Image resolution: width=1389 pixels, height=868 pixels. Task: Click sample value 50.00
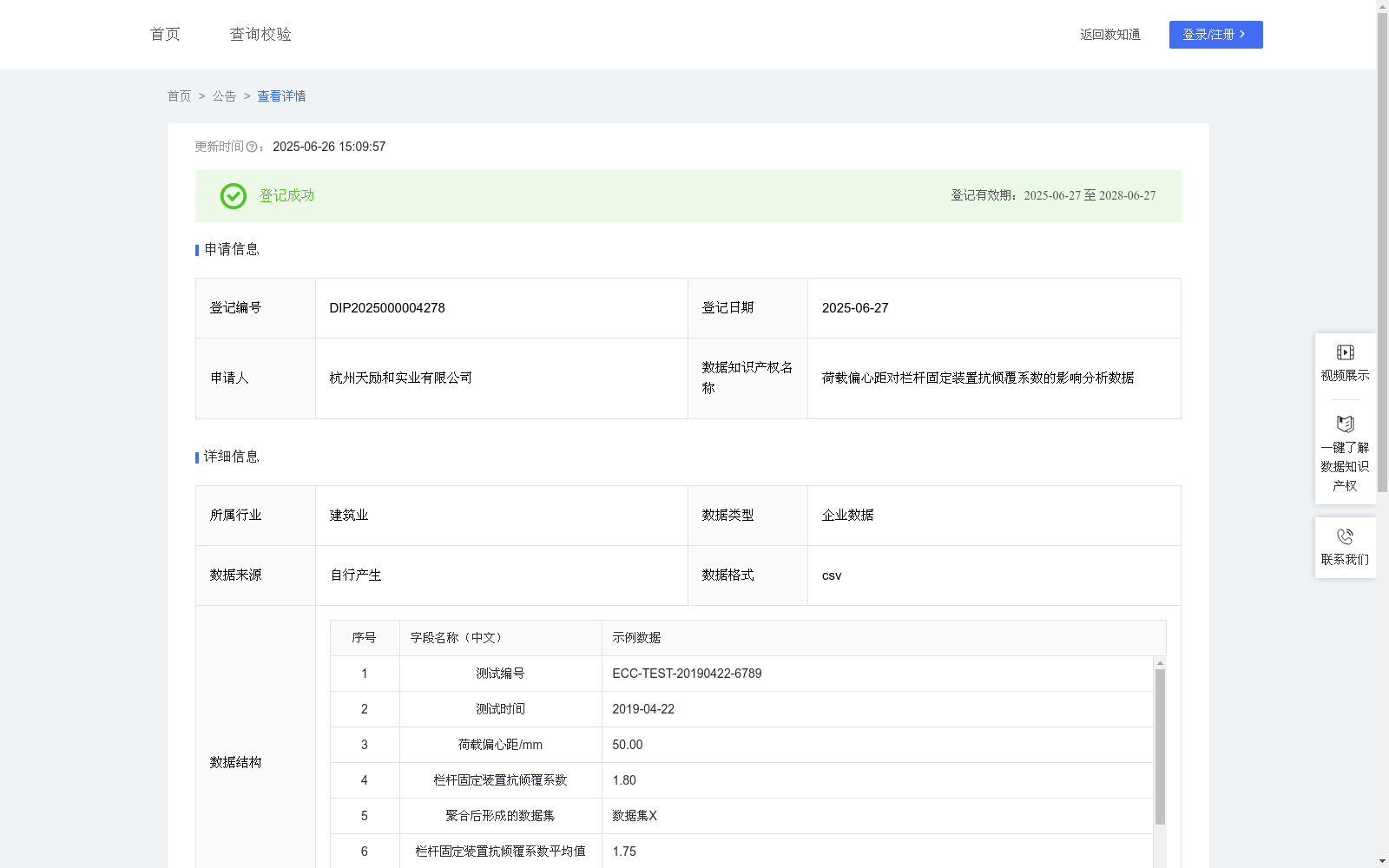point(628,745)
